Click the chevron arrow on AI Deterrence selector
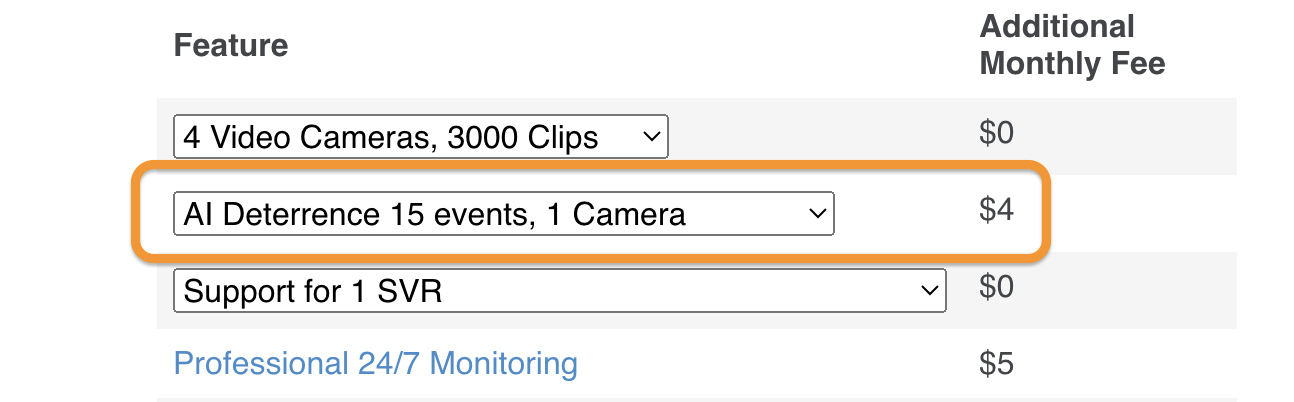1294x402 pixels. click(817, 214)
